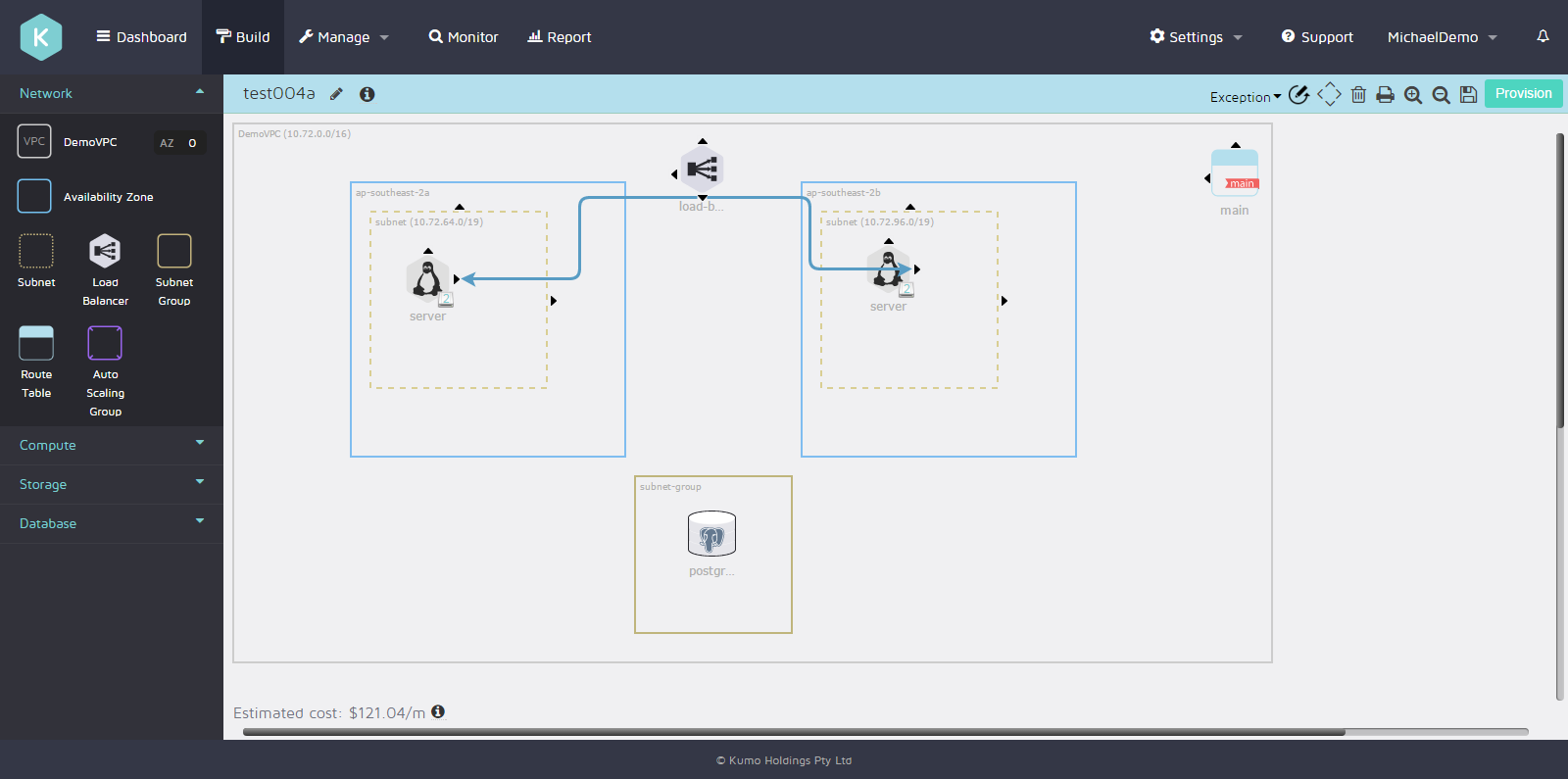Click the Provision button
The width and height of the screenshot is (1568, 779).
[x=1523, y=94]
